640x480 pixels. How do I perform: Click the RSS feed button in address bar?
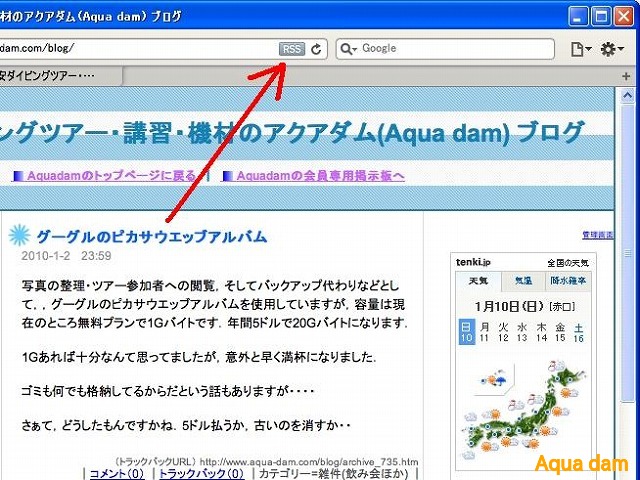tap(292, 49)
